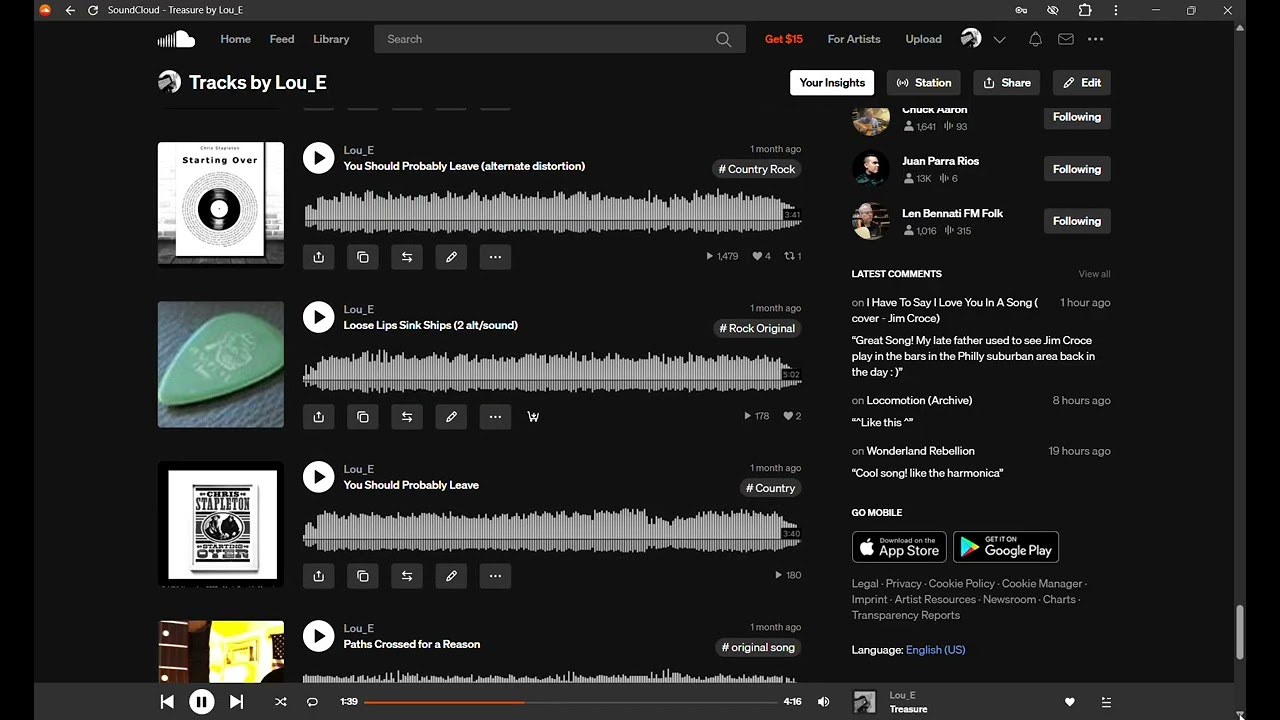Copy link for alternate distortion track
The image size is (1280, 720).
point(363,257)
